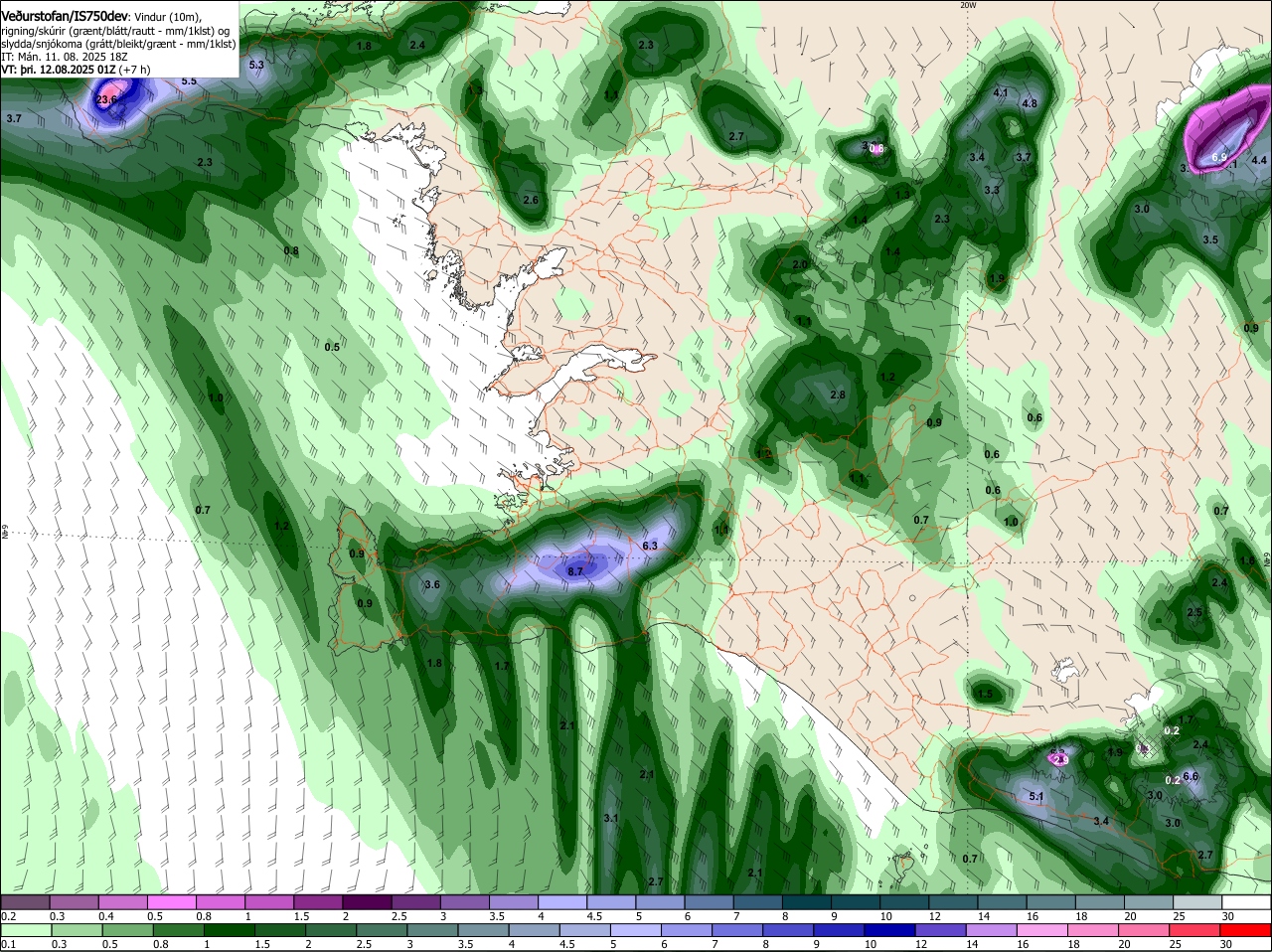Select the 5.1 value on the map
This screenshot has width=1272, height=952.
pyautogui.click(x=1036, y=796)
